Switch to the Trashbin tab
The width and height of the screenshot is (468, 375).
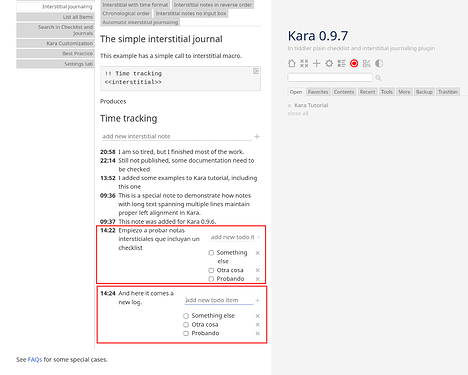[448, 92]
